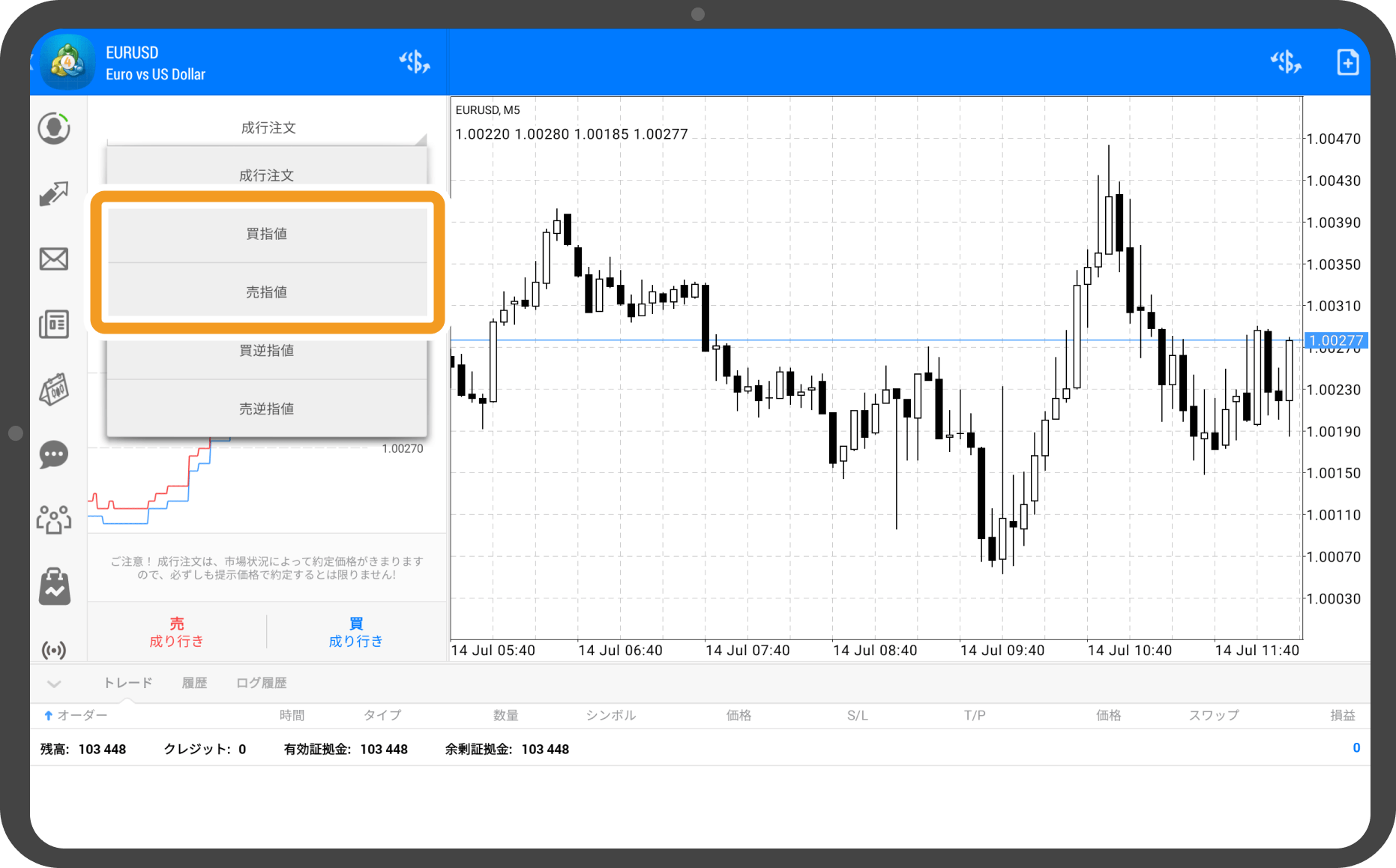
Task: Select 買逆指値 order type
Action: (267, 351)
